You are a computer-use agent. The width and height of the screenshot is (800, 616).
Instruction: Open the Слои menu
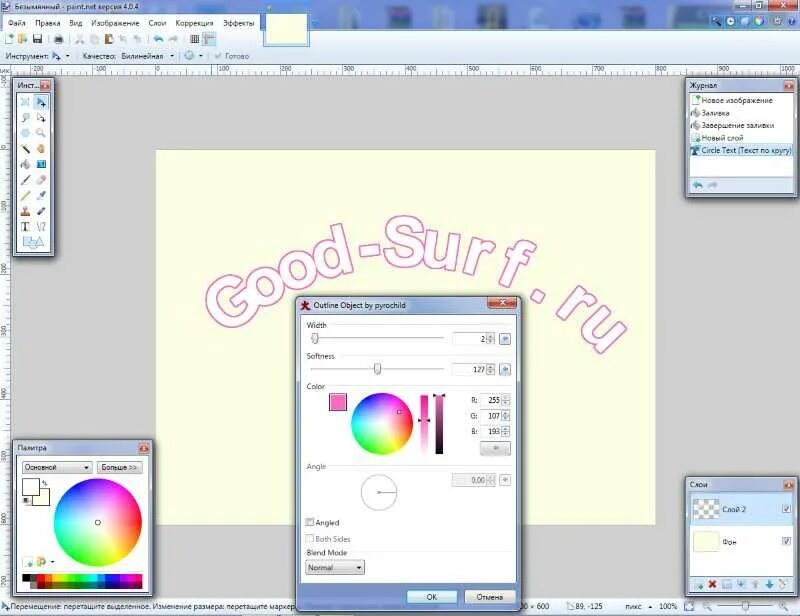coord(157,23)
